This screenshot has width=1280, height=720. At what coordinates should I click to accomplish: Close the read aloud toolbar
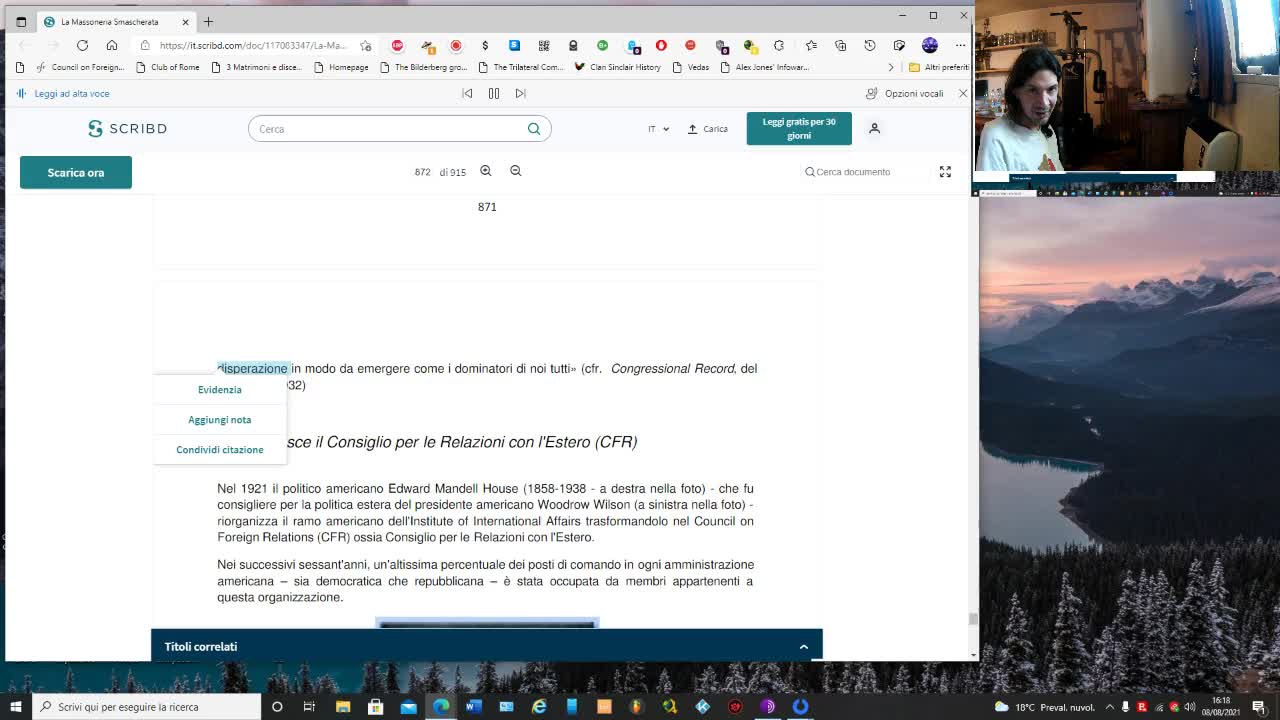(963, 93)
